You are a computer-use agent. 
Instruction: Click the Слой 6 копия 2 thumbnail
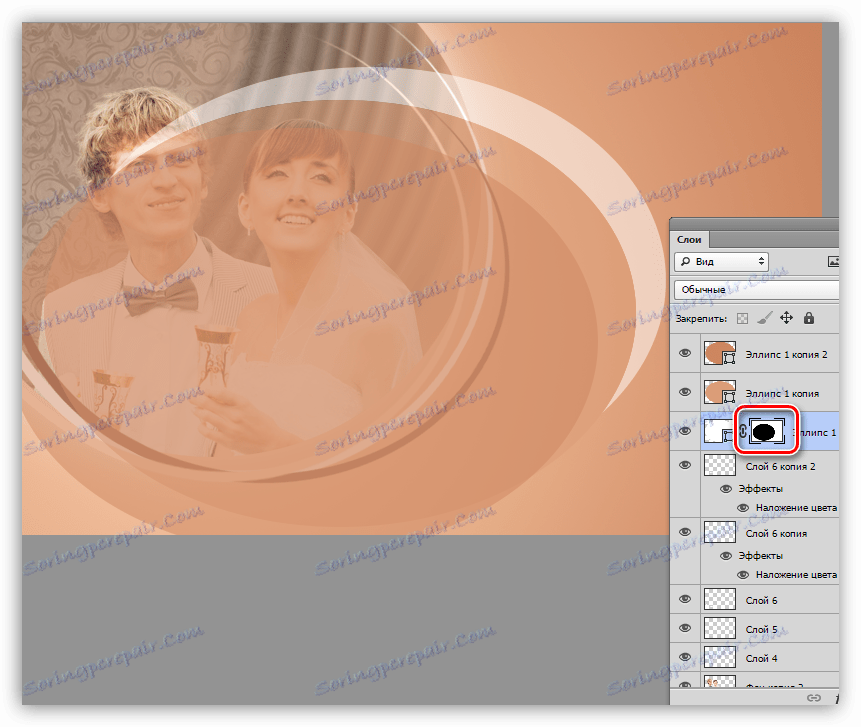[720, 466]
